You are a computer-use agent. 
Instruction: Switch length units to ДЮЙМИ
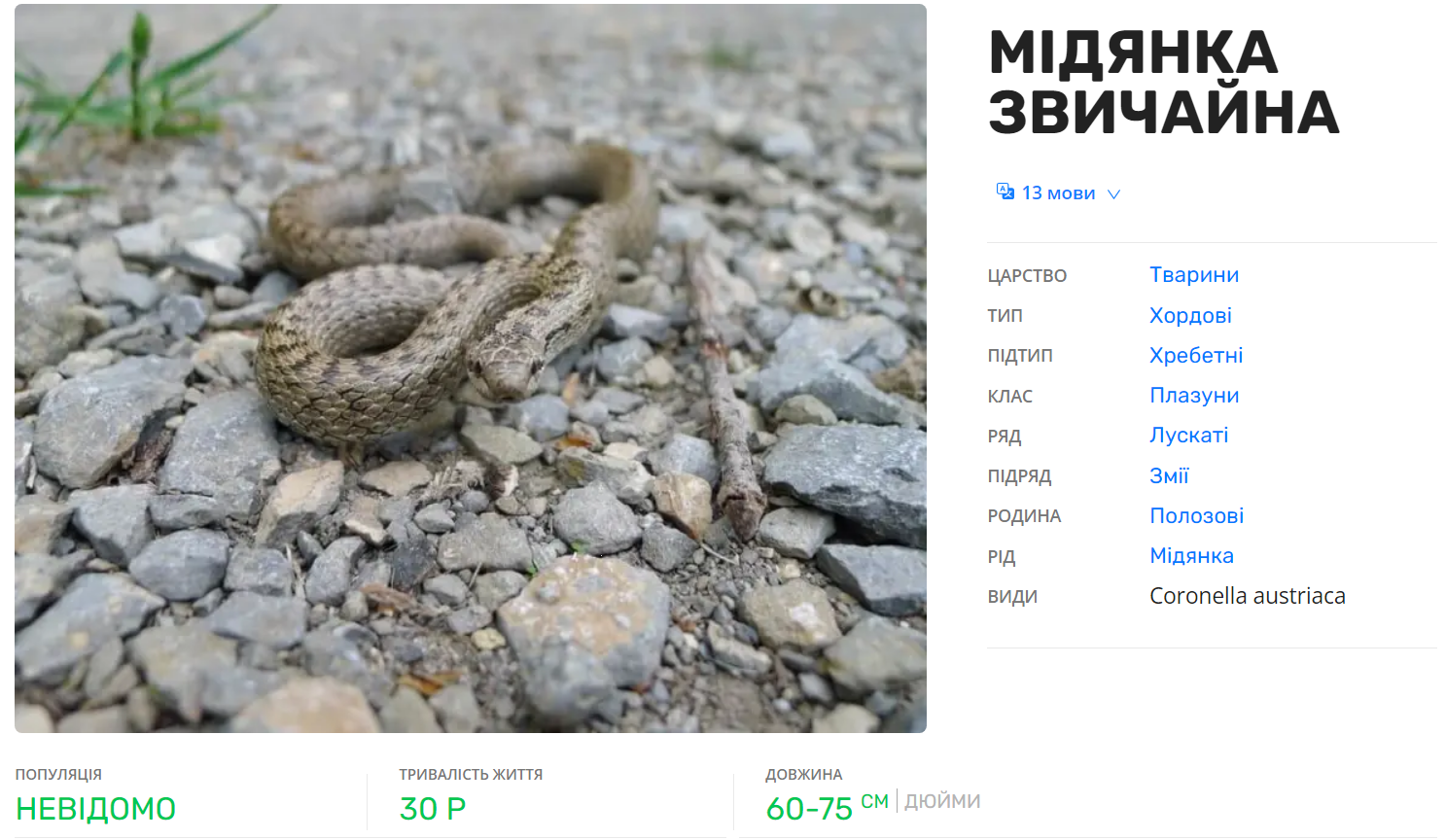click(x=942, y=801)
